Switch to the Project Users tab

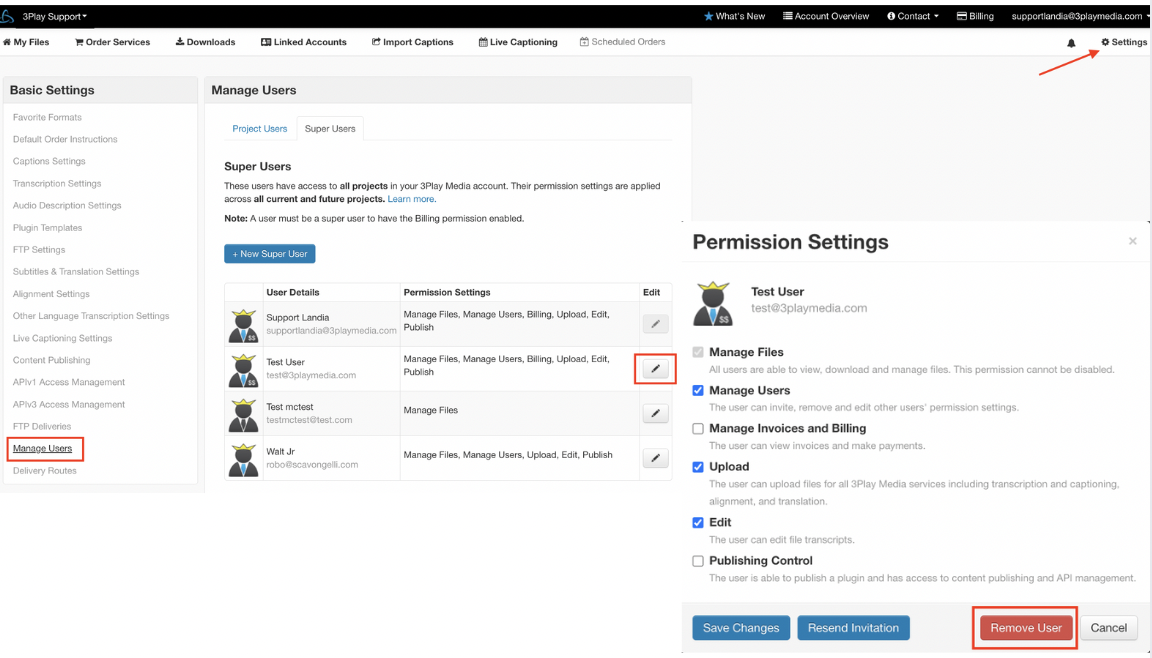(x=259, y=129)
